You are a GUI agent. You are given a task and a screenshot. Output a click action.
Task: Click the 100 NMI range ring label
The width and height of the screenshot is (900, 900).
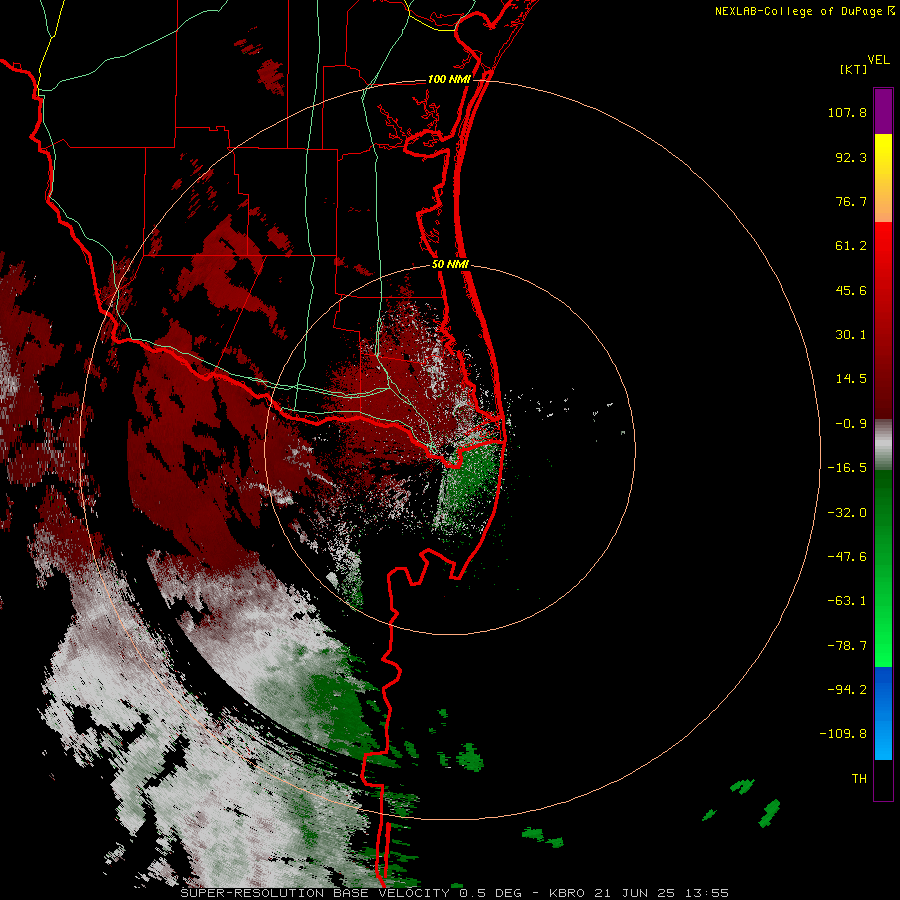449,79
